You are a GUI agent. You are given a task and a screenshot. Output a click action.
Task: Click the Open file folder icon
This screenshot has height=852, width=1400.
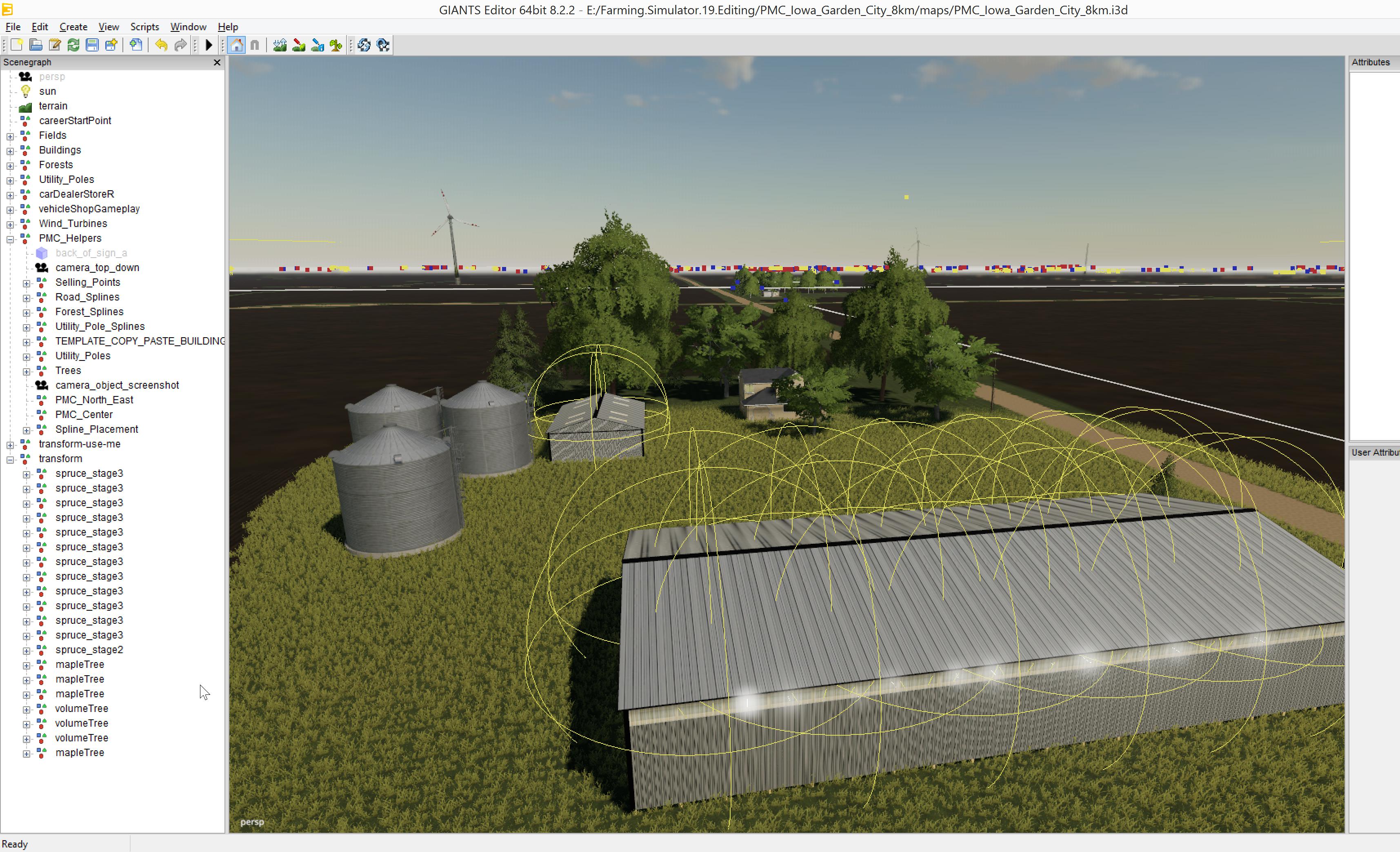point(36,45)
